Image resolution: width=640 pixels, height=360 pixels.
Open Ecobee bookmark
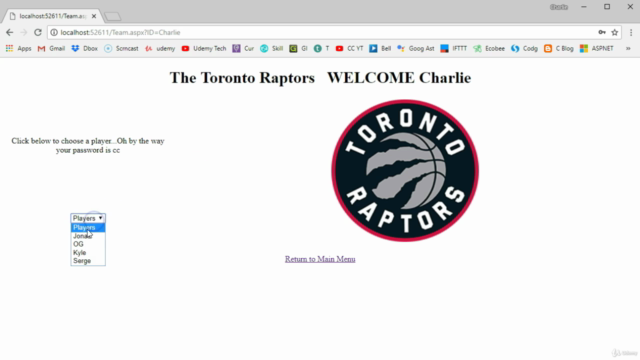click(x=489, y=49)
